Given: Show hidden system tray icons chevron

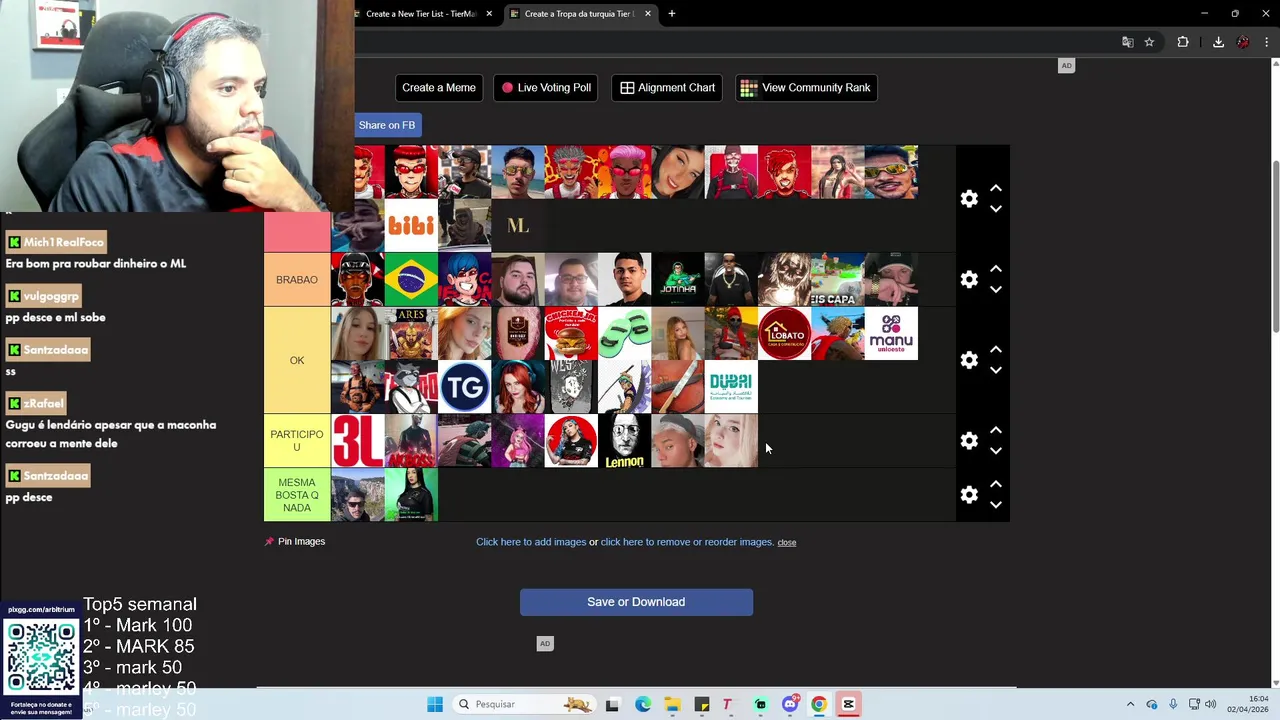Looking at the screenshot, I should point(1130,704).
